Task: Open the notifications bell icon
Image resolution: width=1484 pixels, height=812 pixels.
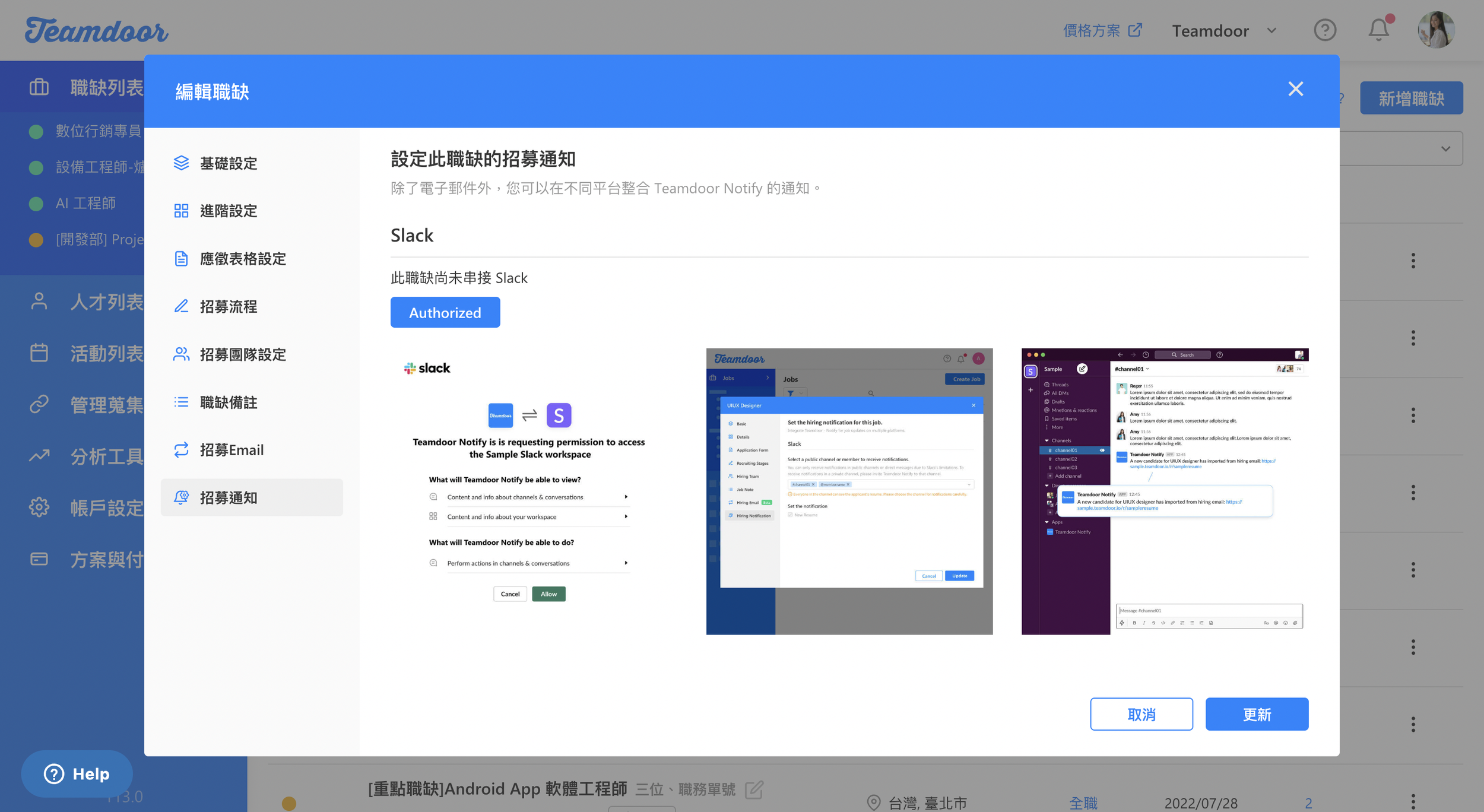Action: point(1379,30)
